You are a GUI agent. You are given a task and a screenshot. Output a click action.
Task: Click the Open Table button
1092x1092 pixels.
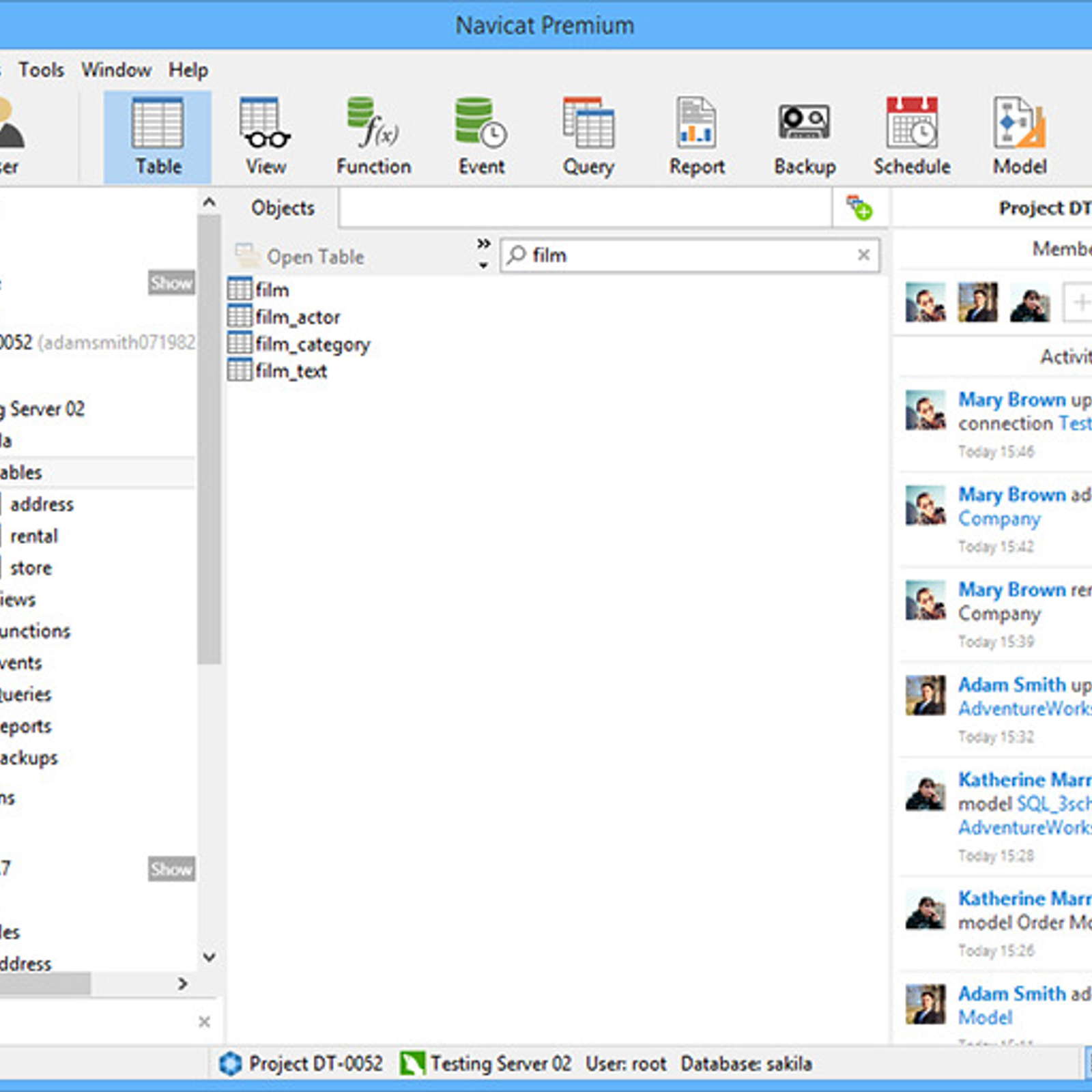300,257
